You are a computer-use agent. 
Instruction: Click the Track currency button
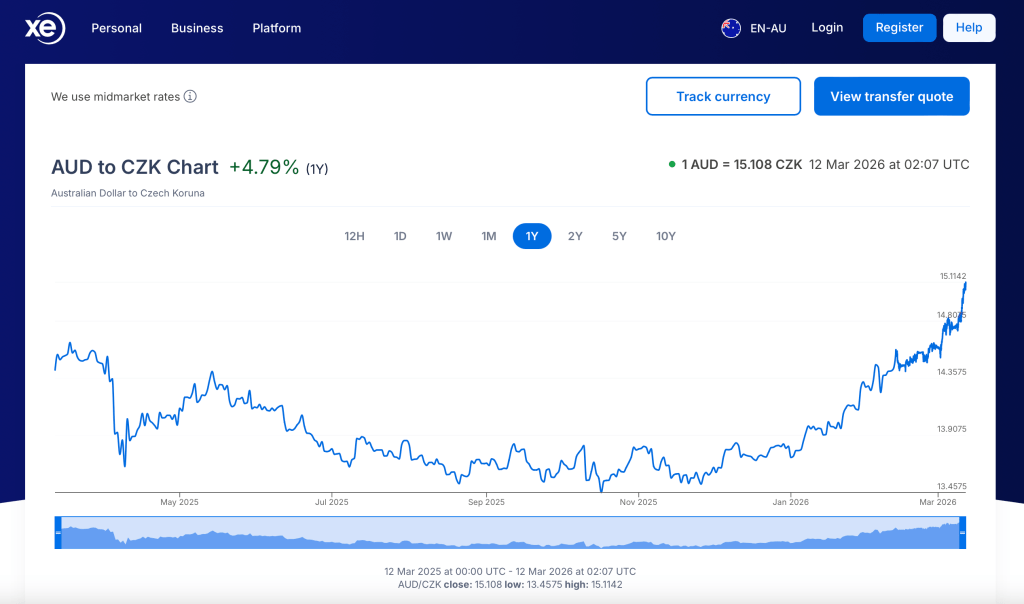[x=723, y=97]
